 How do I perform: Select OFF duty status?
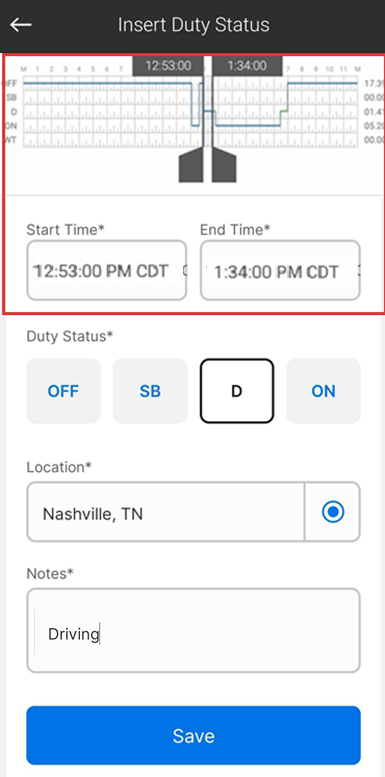(63, 391)
